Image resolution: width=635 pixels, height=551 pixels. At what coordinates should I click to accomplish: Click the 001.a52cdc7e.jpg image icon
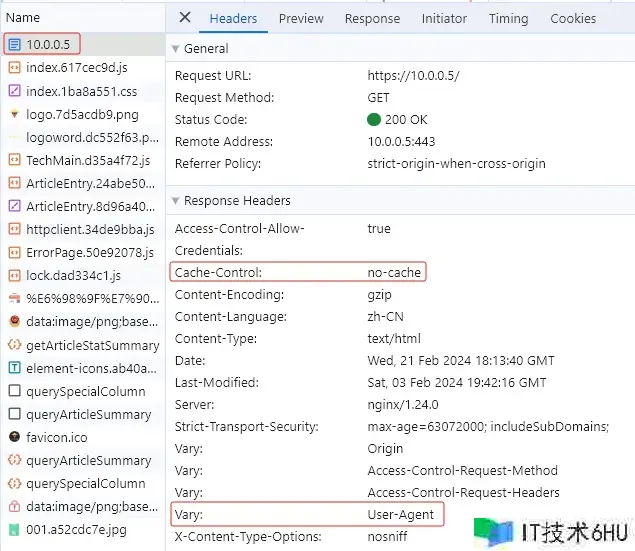click(14, 529)
